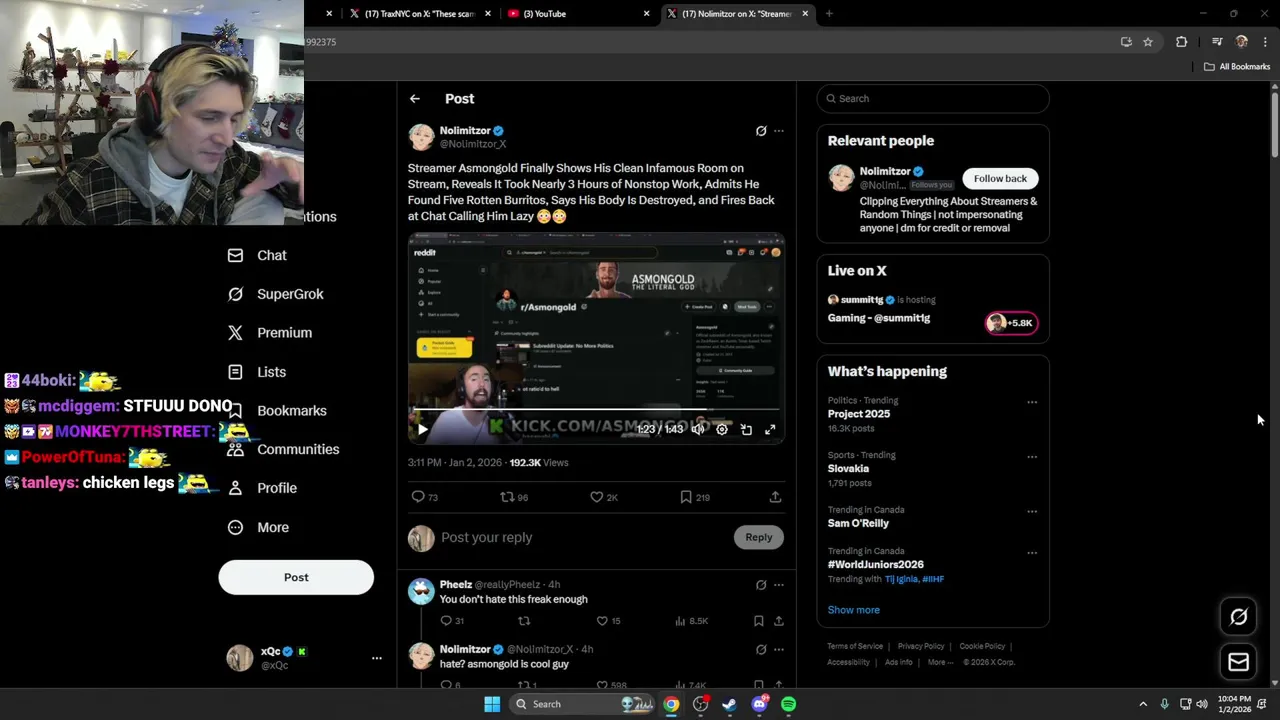Click the gray Reply button
Screen dimensions: 1280x720
pos(759,538)
